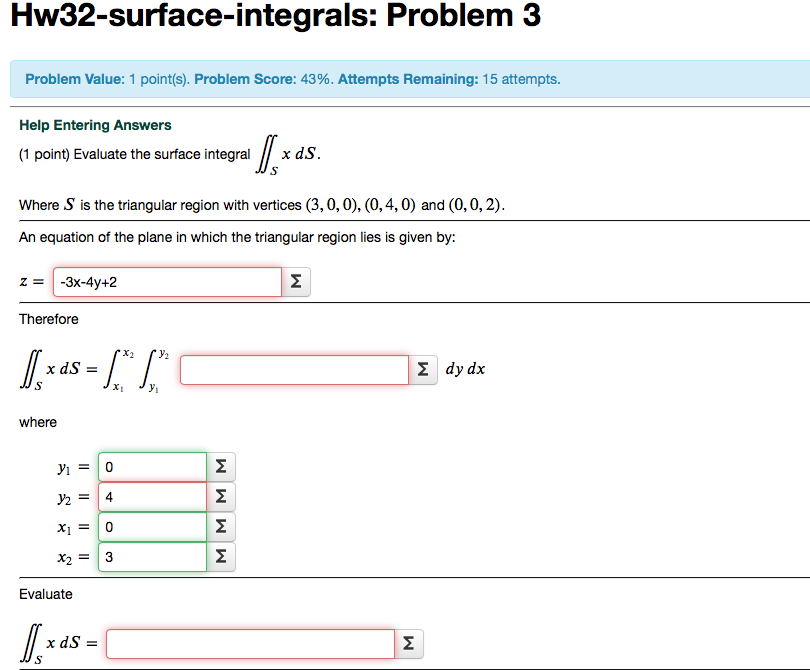Open the Help Entering Answers page

94,125
